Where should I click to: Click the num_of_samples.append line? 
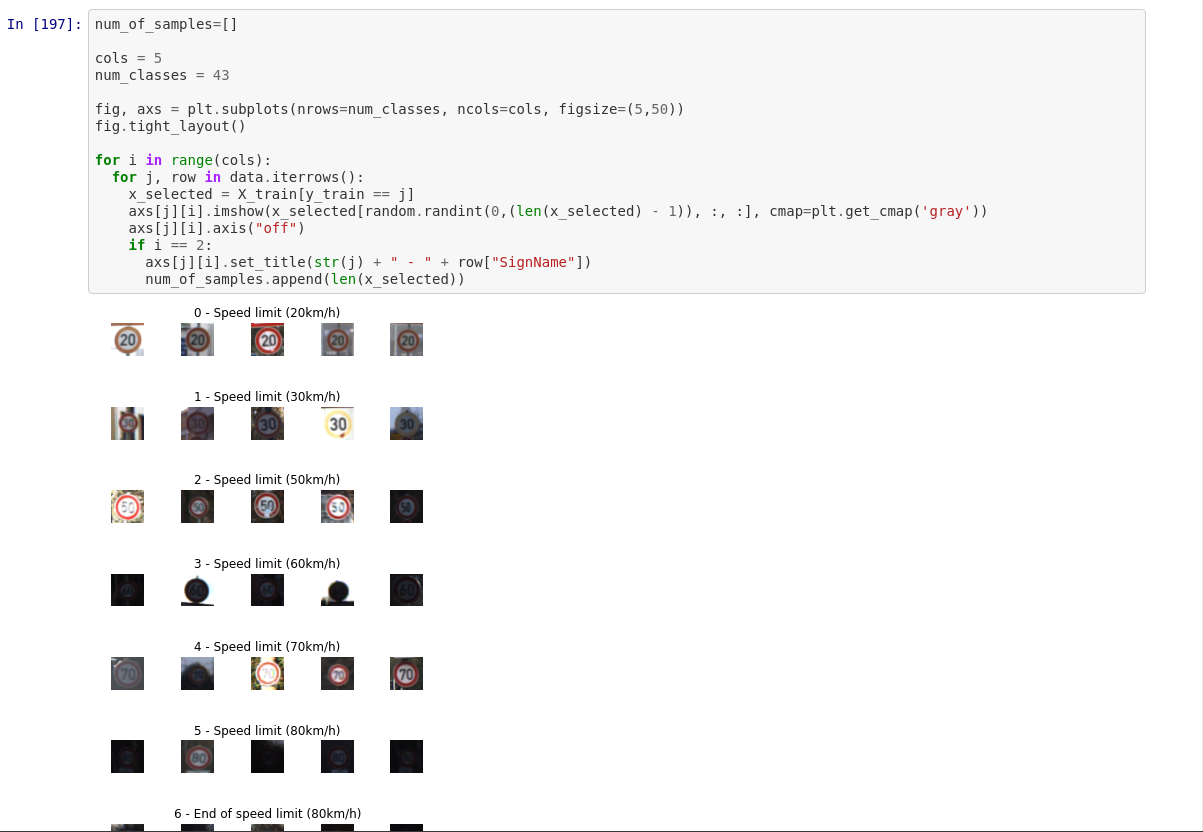(305, 279)
